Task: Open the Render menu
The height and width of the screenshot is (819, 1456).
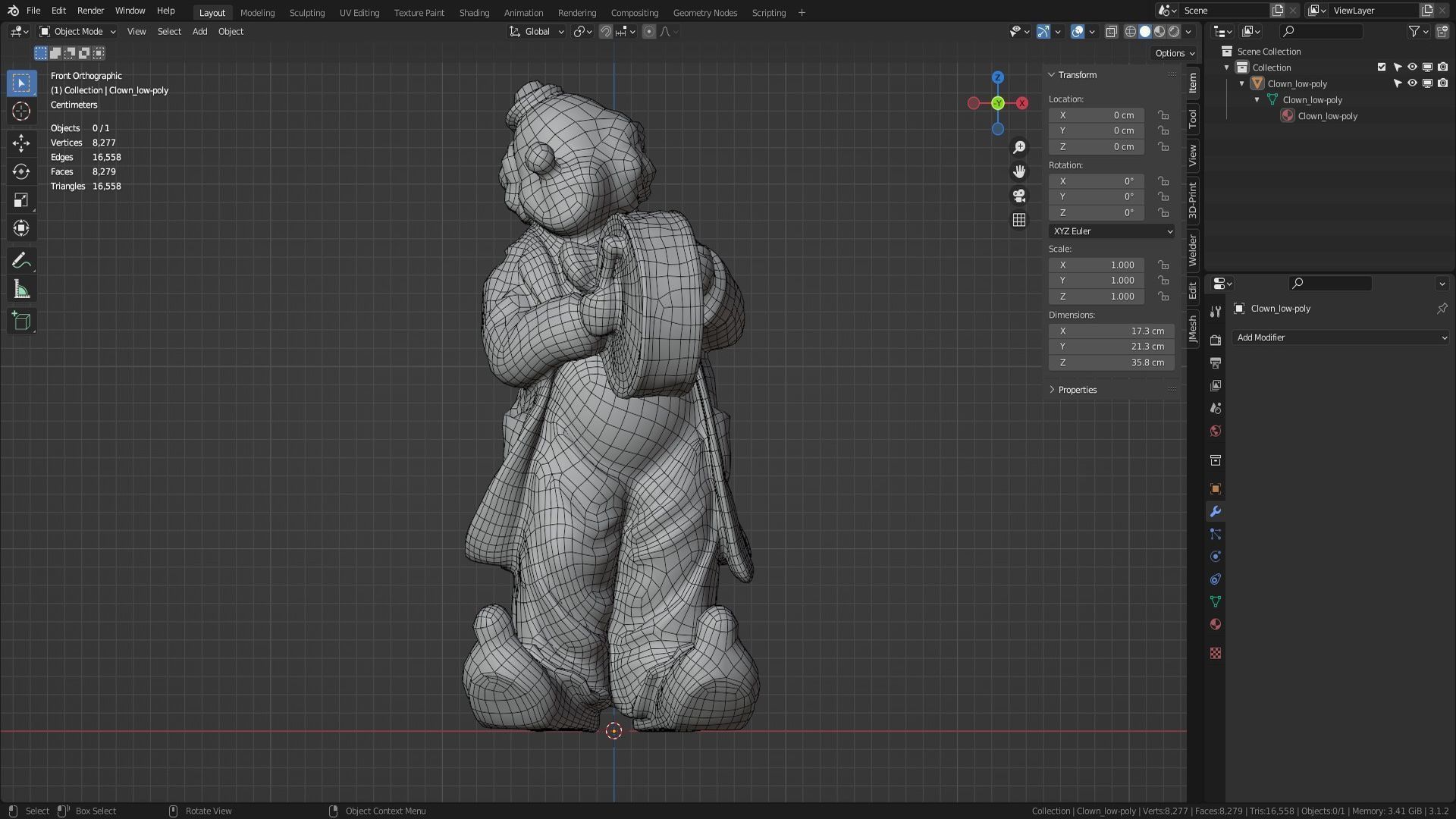Action: (x=90, y=11)
